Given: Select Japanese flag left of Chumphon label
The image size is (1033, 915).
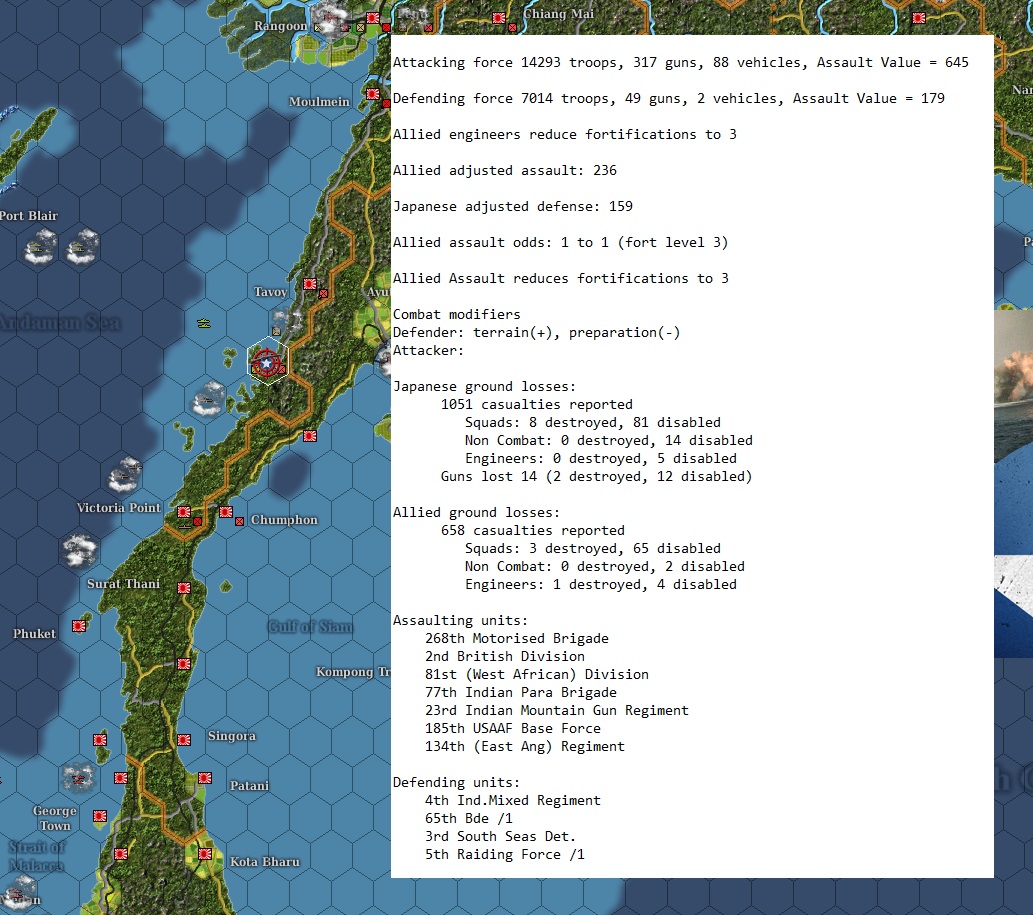Looking at the screenshot, I should (225, 512).
